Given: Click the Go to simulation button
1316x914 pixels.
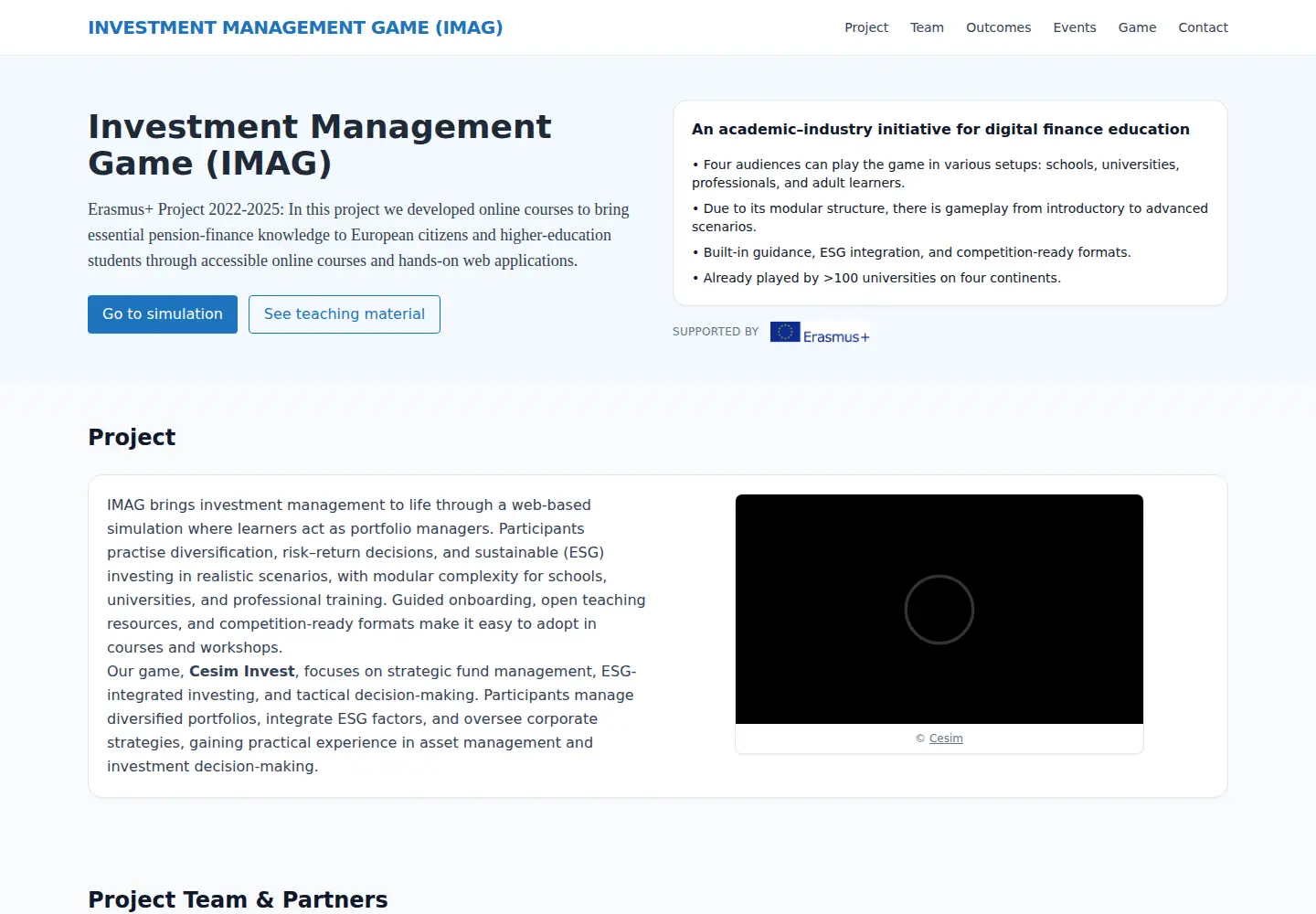Looking at the screenshot, I should coord(163,314).
